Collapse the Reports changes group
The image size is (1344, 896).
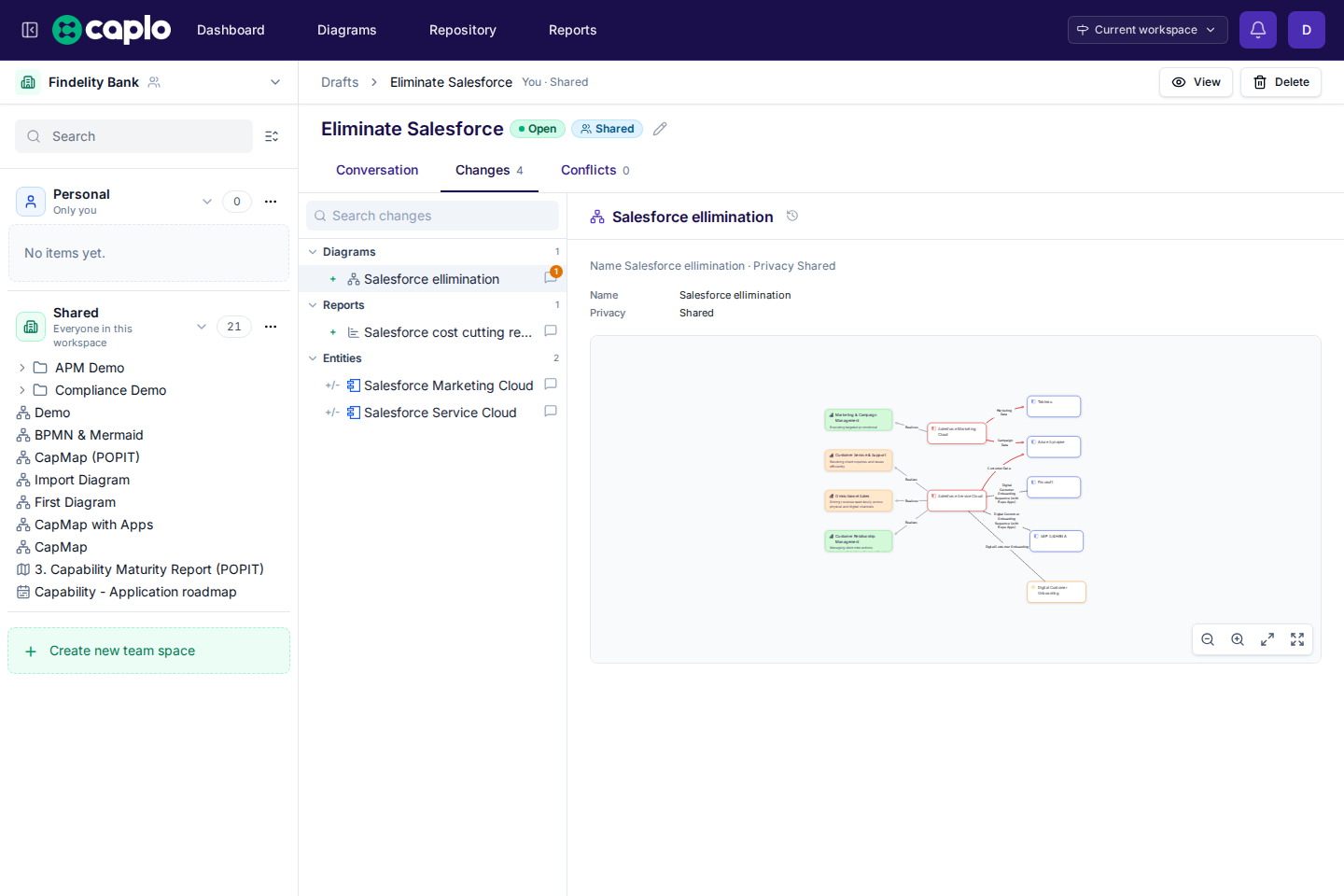(313, 305)
